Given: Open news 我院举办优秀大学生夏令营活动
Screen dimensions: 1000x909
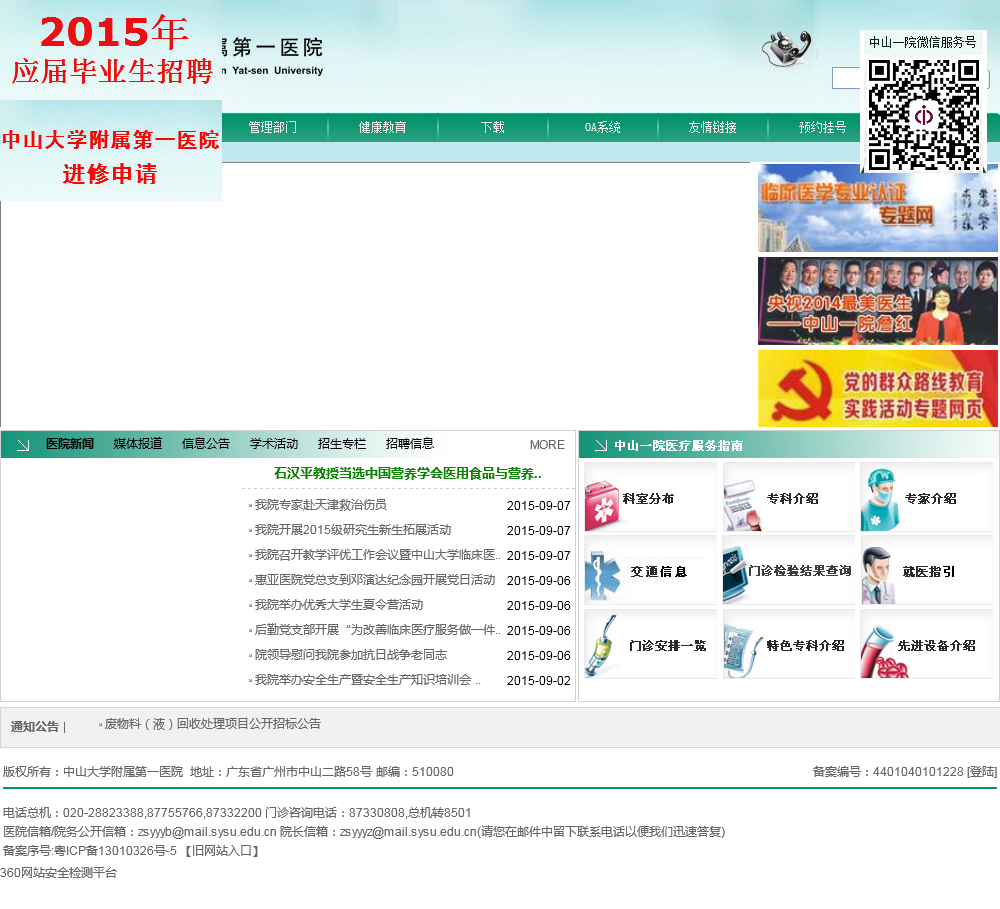Looking at the screenshot, I should point(339,605).
